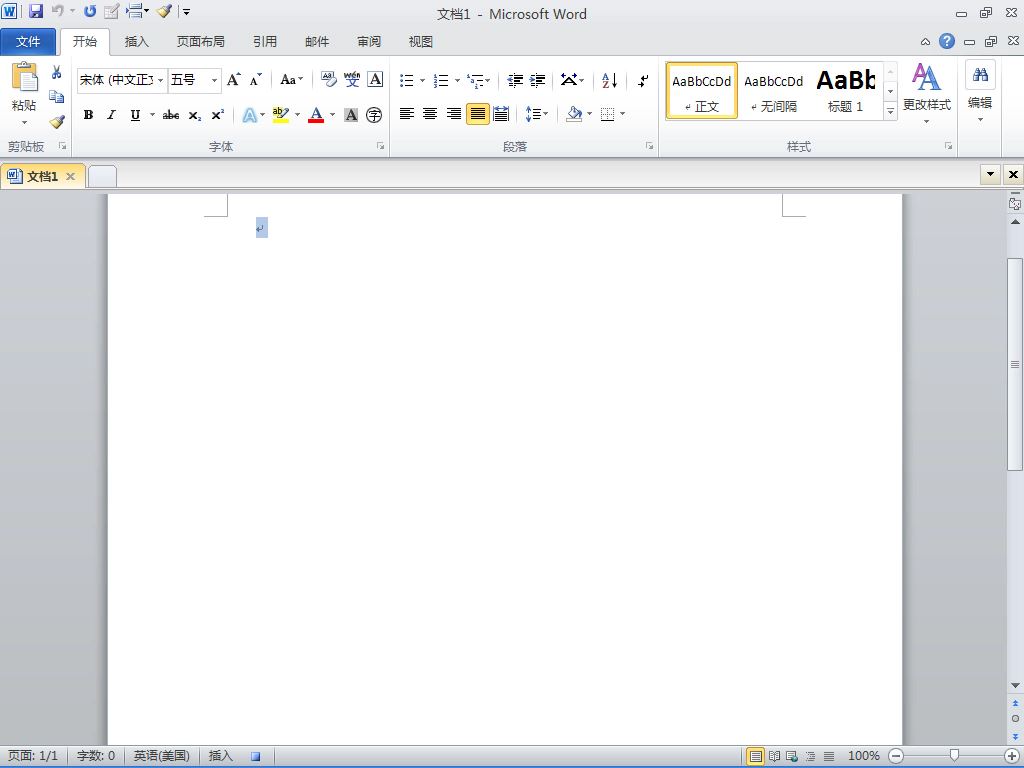This screenshot has width=1024, height=768.
Task: Click the red font color A button
Action: 316,115
